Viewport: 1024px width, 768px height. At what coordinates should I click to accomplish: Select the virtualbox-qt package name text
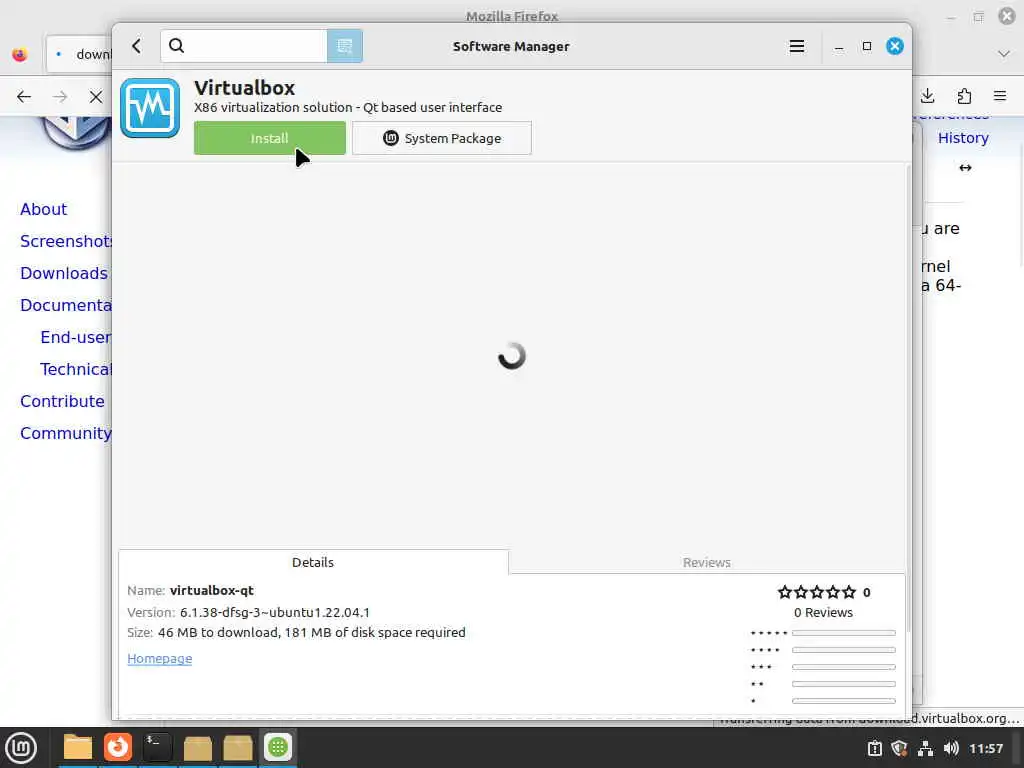click(212, 590)
